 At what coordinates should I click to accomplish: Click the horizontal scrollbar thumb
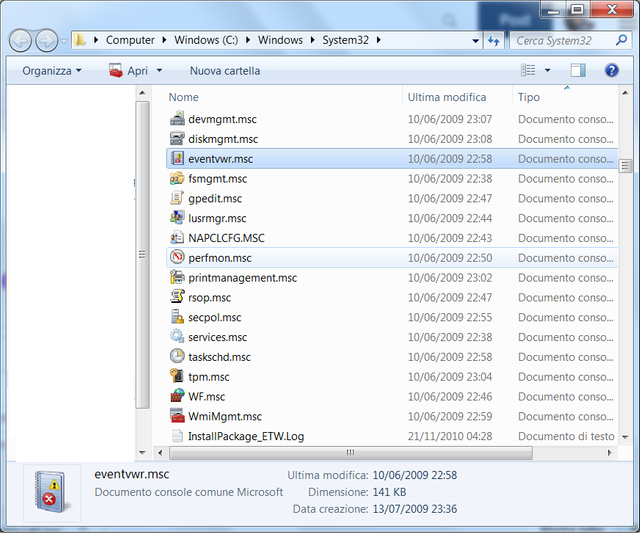pos(351,453)
